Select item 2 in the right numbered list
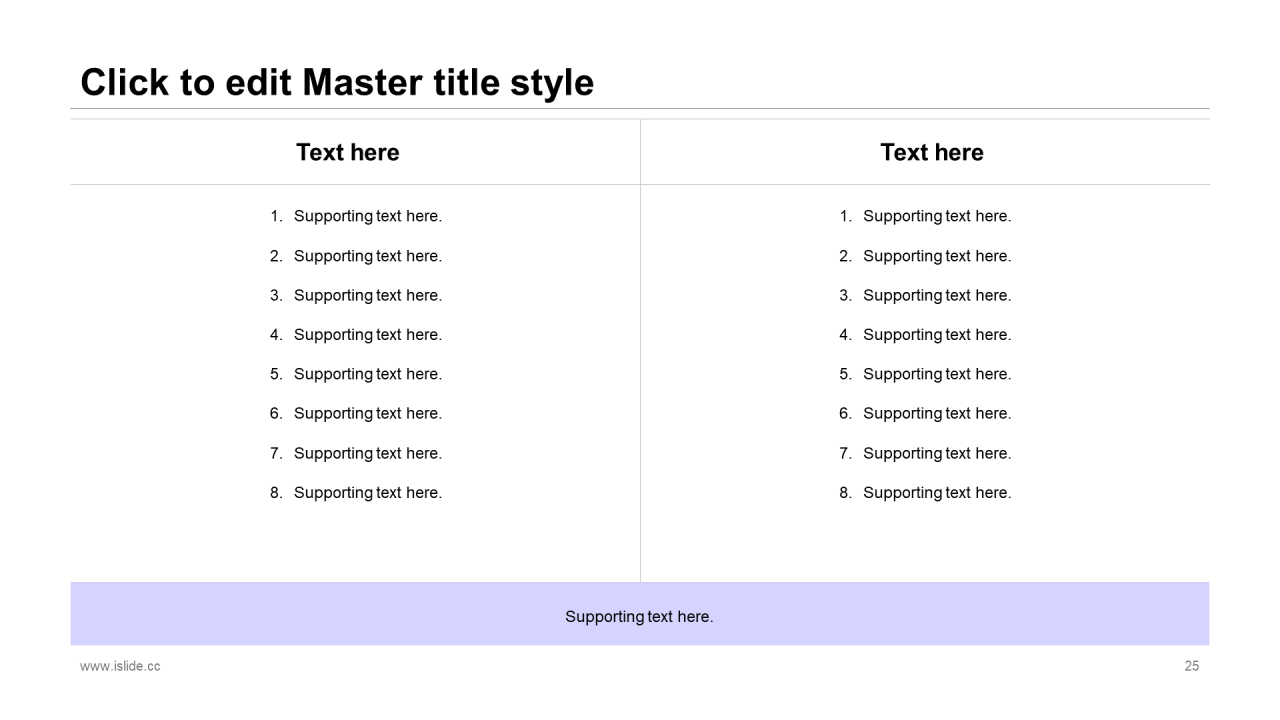Image resolution: width=1280 pixels, height=720 pixels. (x=936, y=256)
